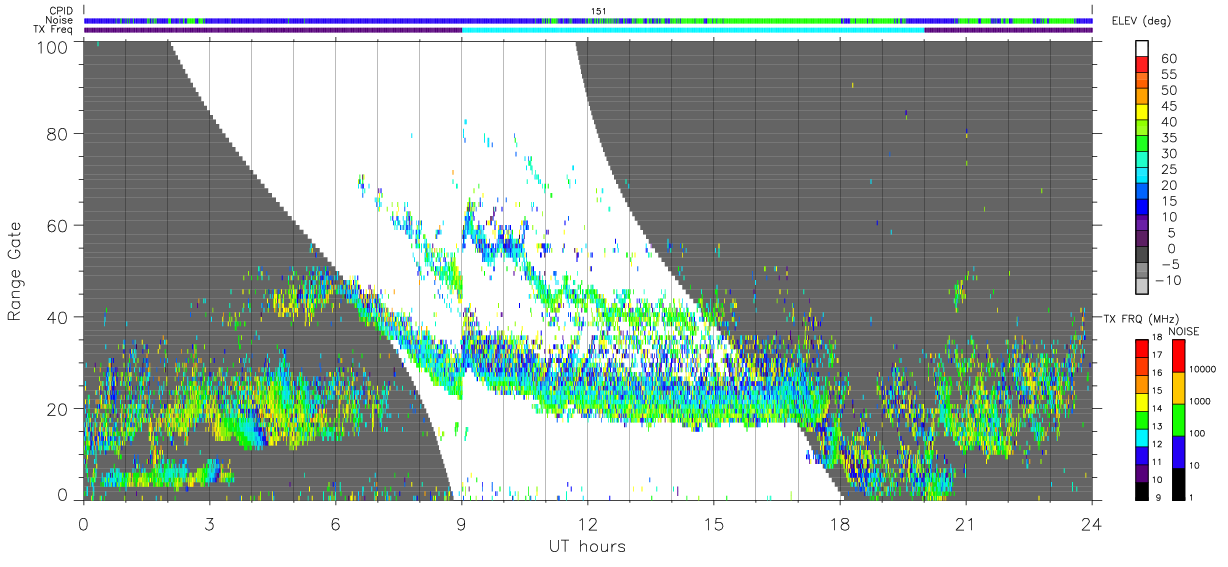Click the green 13–14 segment of the TX FRQ colorbar
Image resolution: width=1228 pixels, height=567 pixels.
pyautogui.click(x=1142, y=418)
